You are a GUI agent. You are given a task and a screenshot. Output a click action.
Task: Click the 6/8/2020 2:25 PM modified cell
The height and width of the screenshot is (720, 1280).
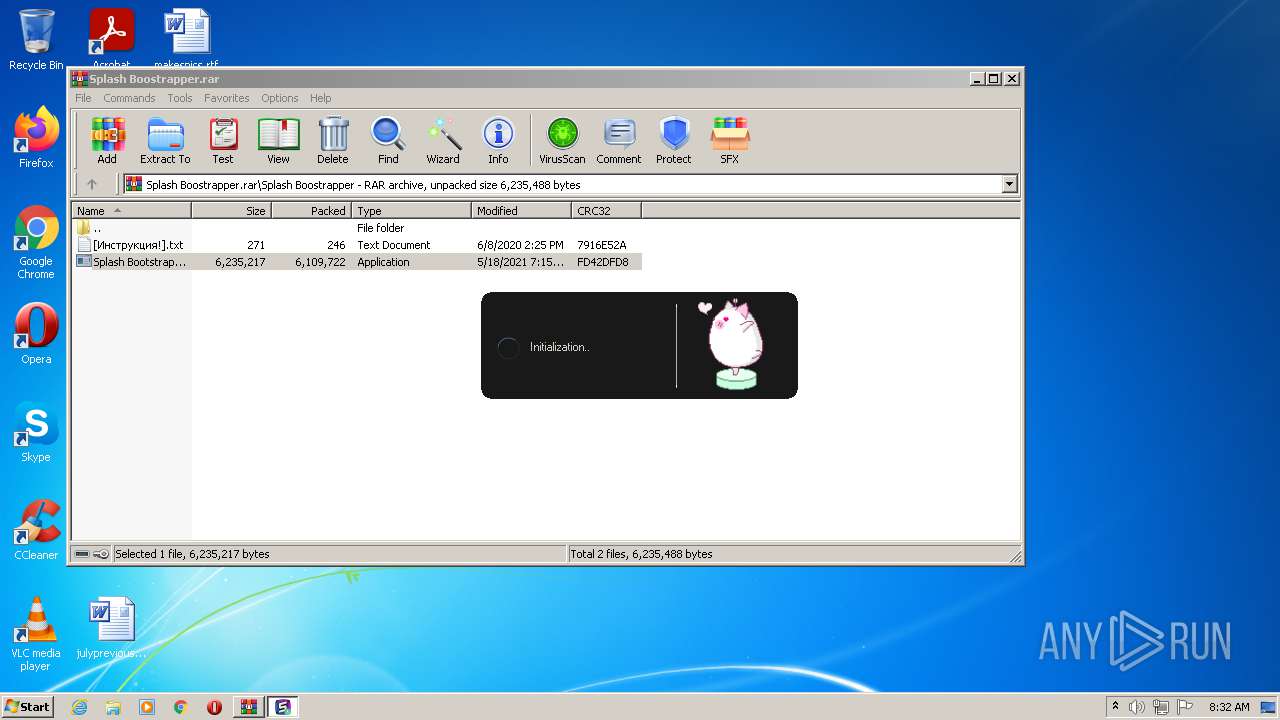tap(520, 245)
